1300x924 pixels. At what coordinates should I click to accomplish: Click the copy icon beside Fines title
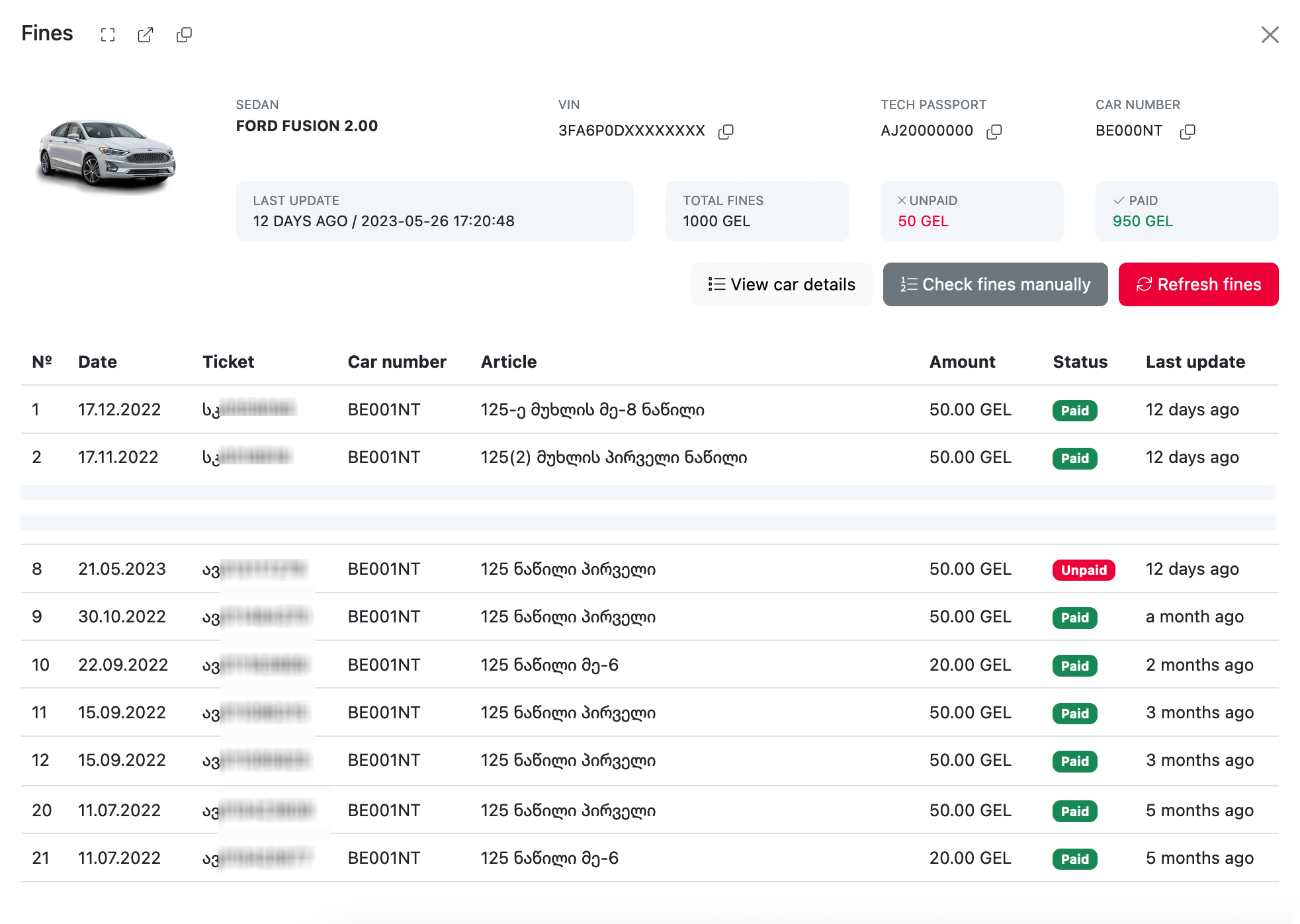point(184,35)
